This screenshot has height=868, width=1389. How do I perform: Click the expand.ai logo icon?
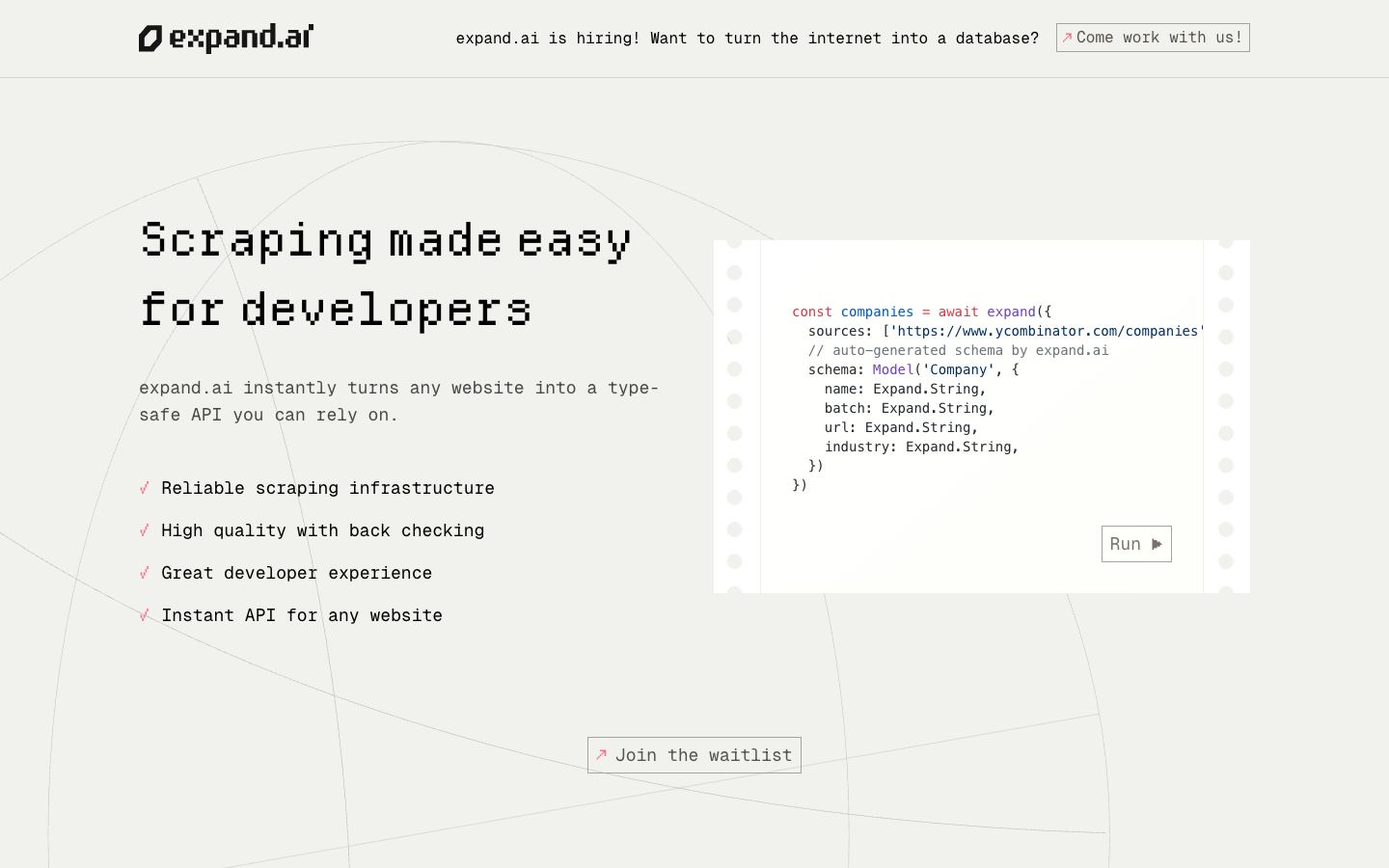coord(150,39)
